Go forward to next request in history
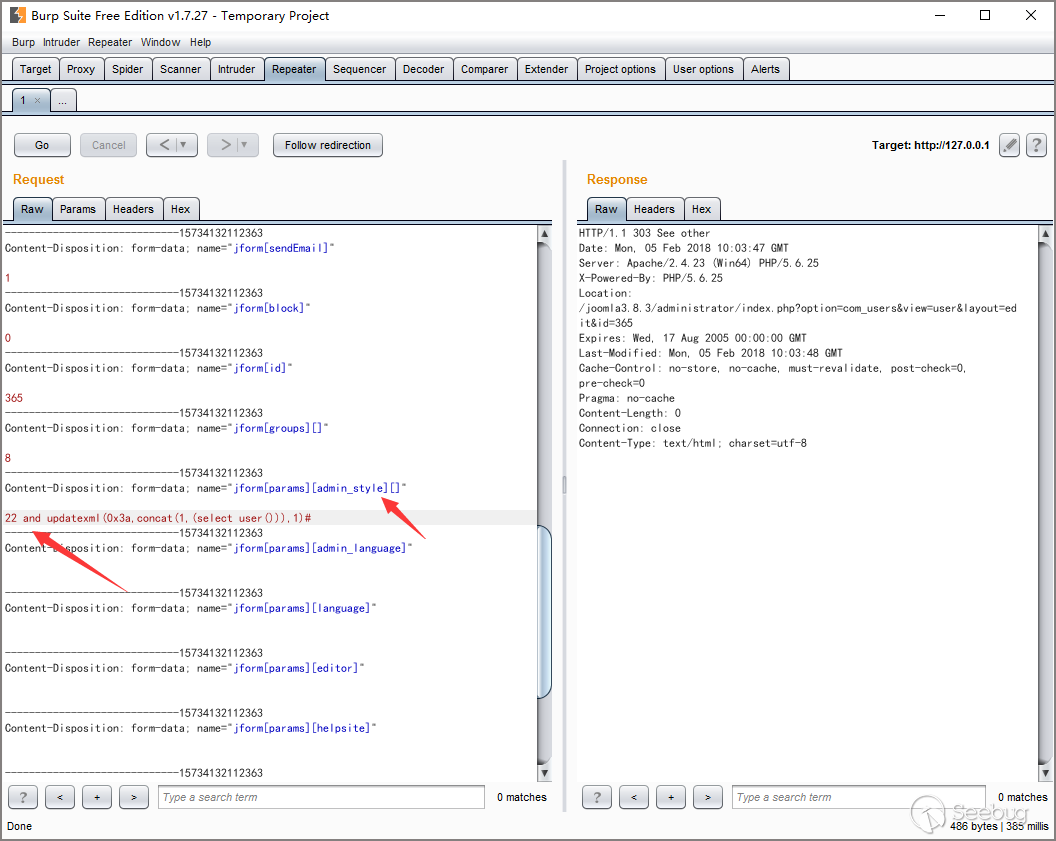The height and width of the screenshot is (841, 1056). click(x=225, y=145)
